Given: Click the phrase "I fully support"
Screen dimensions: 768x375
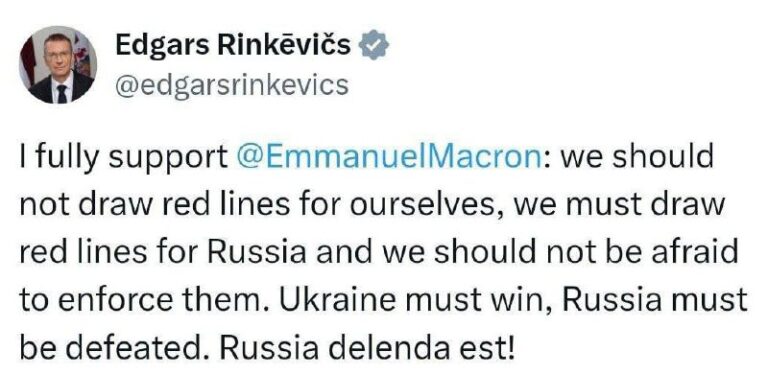Looking at the screenshot, I should click(x=124, y=159).
